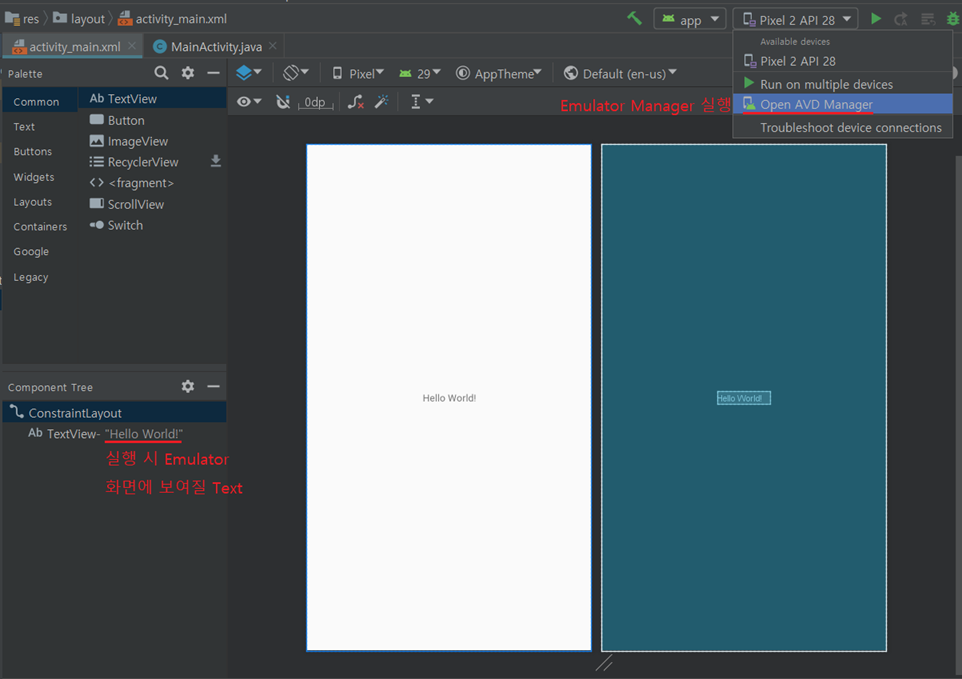Click Hello World! text in design view
Image resolution: width=962 pixels, height=679 pixels.
pos(449,398)
